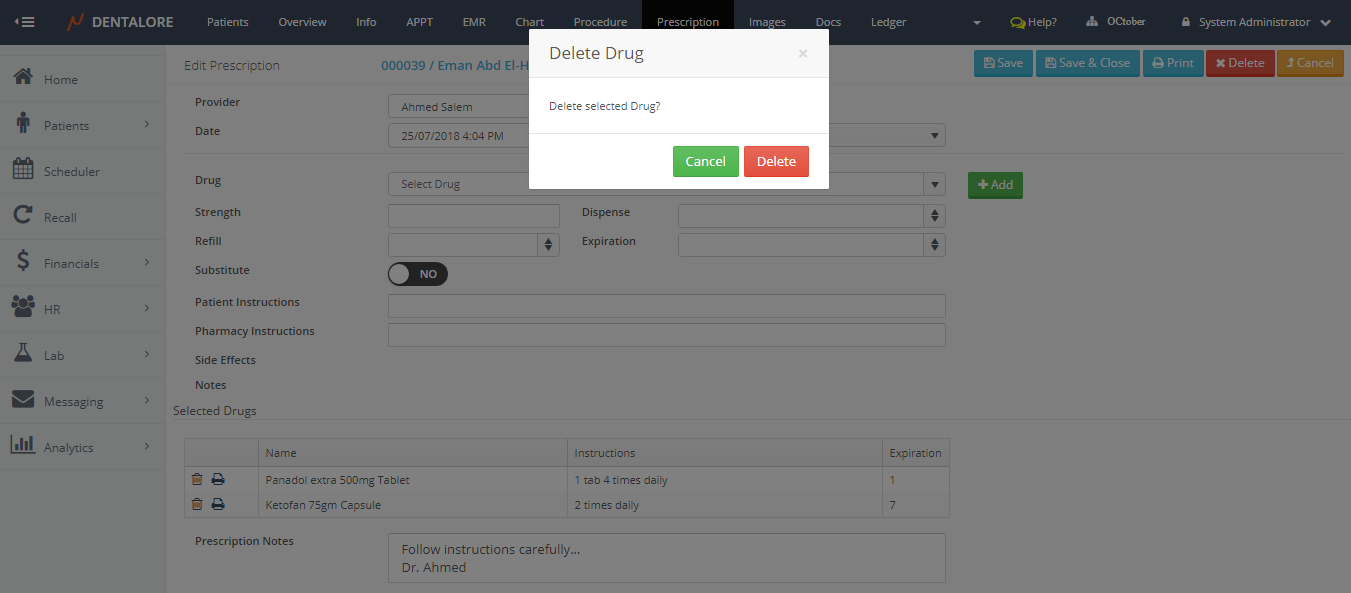Click the Home icon in sidebar
Image resolution: width=1351 pixels, height=593 pixels.
[23, 79]
